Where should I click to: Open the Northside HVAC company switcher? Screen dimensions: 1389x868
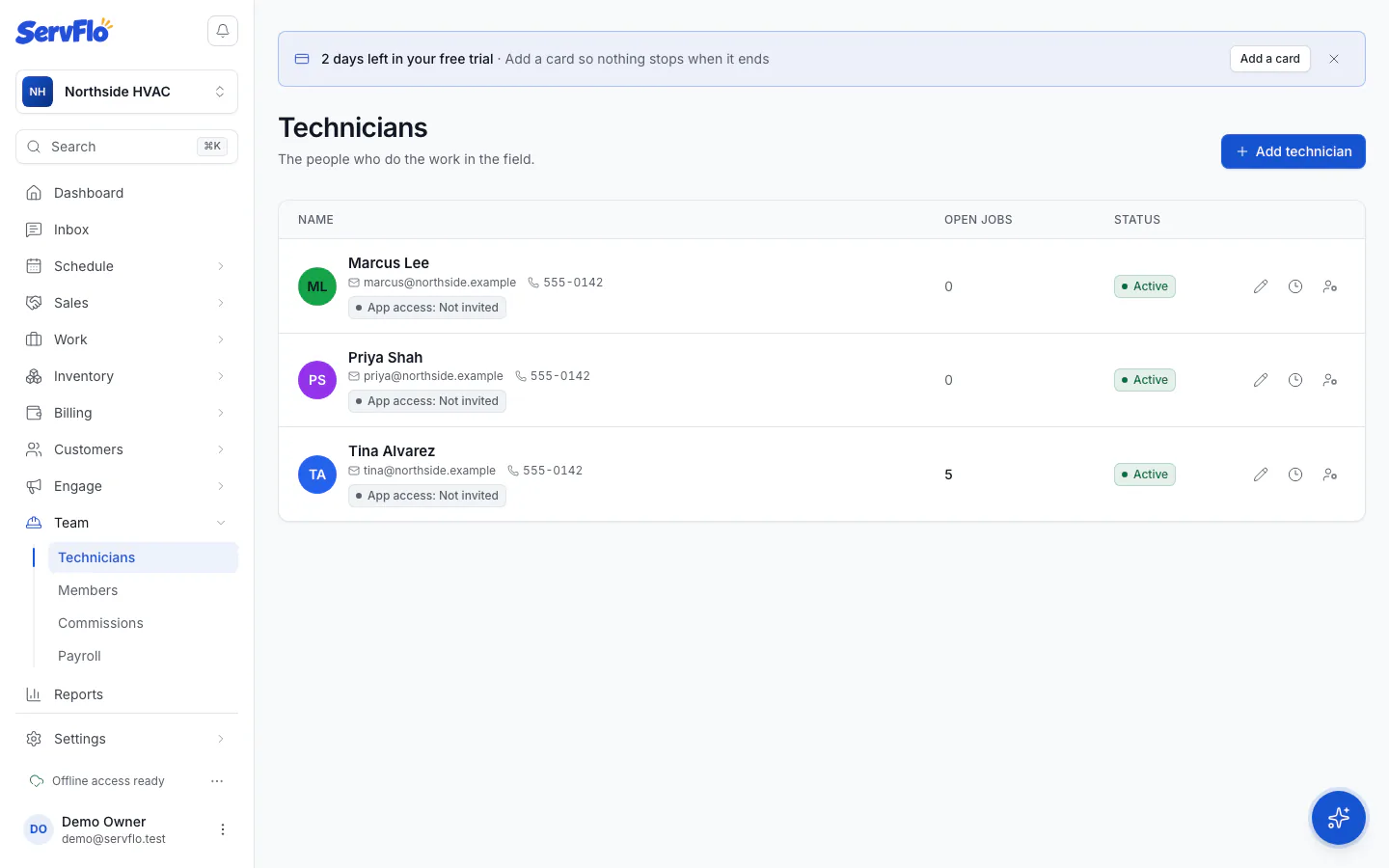(127, 92)
